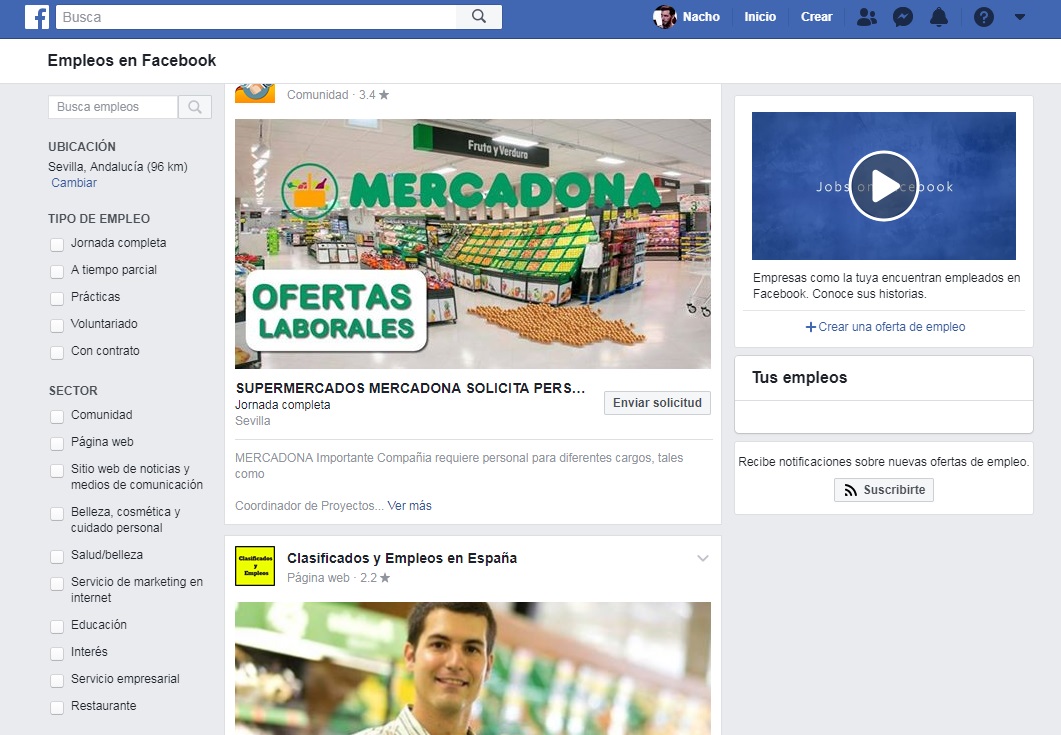Open Clasificados y Empleos page logo

[255, 566]
